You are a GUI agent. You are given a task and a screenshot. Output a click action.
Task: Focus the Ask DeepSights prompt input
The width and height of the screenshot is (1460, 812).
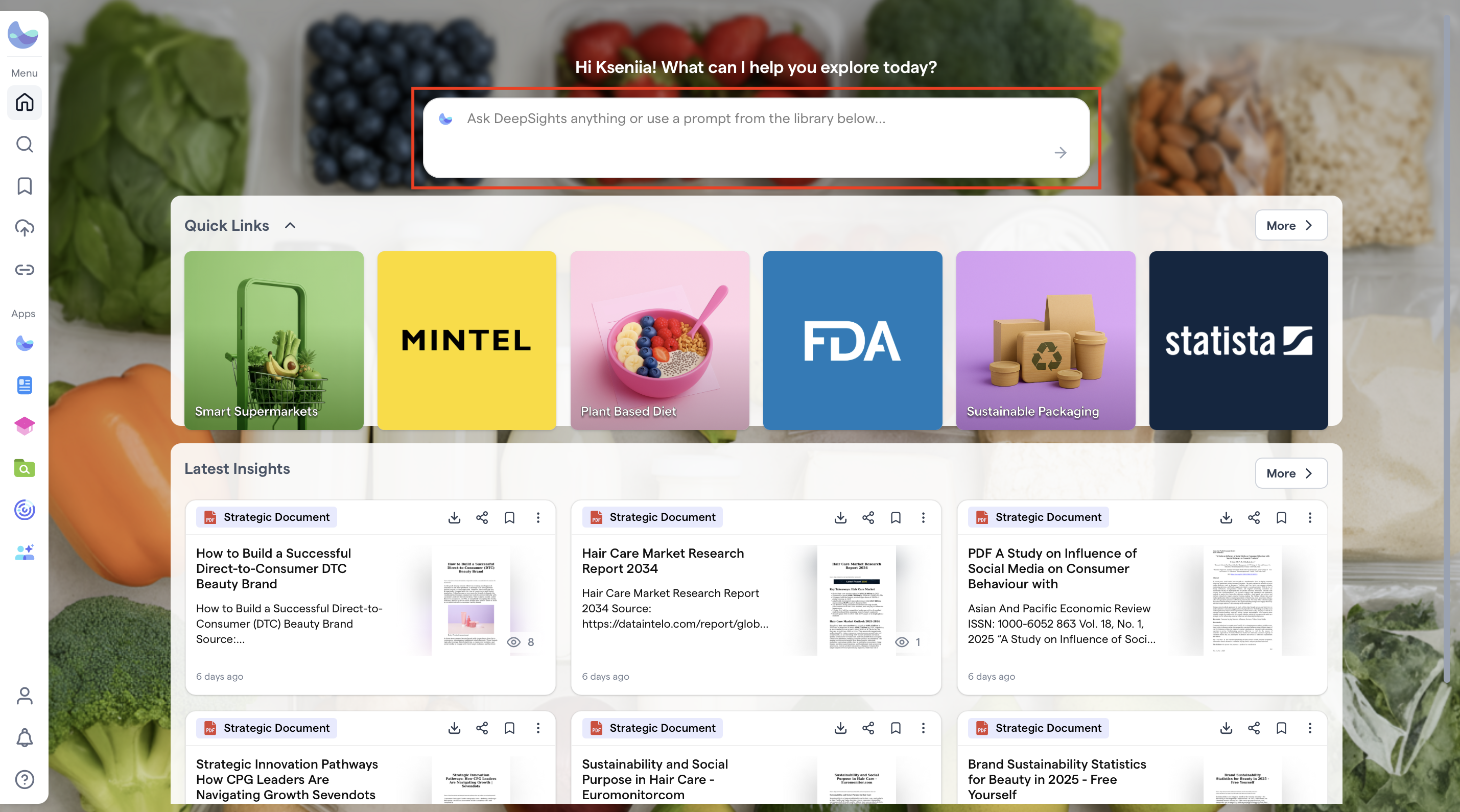756,138
